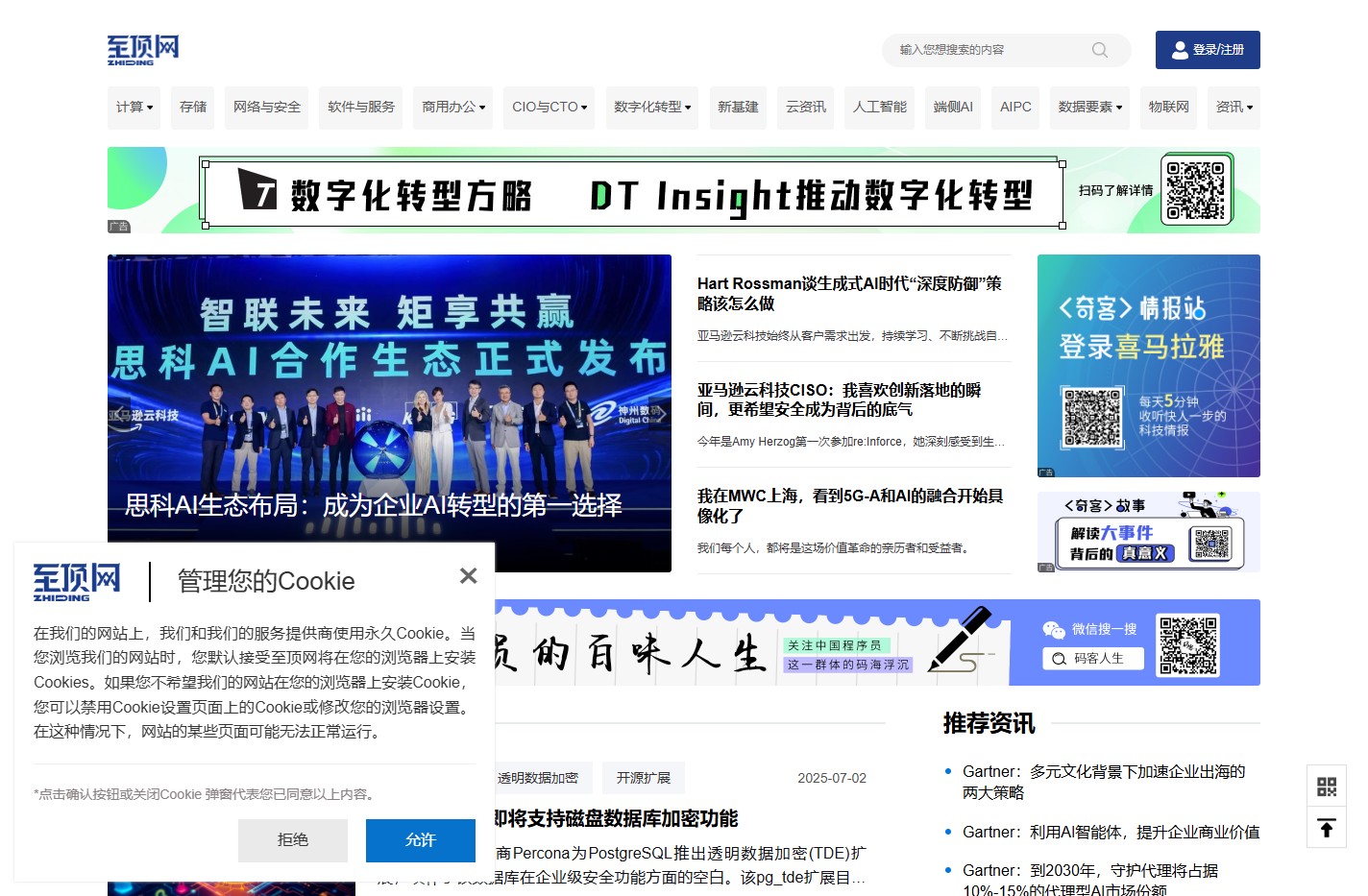Screen dimensions: 1368x896
Task: Click the 透明数据加密 tag
Action: 538,778
